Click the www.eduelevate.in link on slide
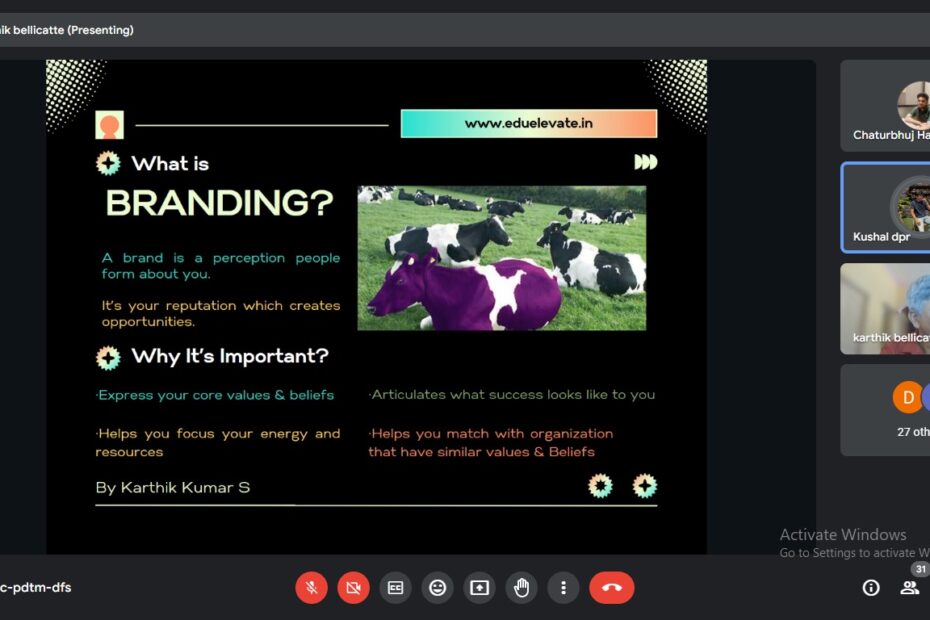Viewport: 930px width, 620px height. [x=528, y=123]
